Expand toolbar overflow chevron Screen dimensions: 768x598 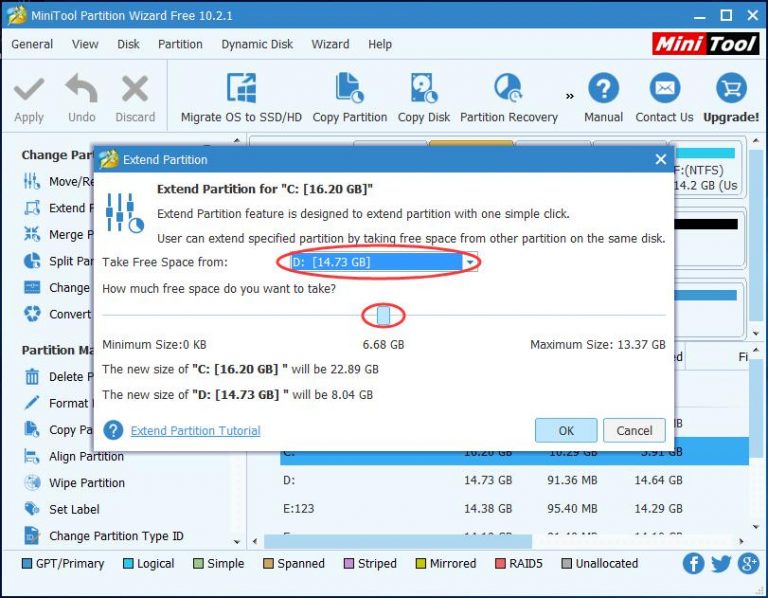point(570,96)
